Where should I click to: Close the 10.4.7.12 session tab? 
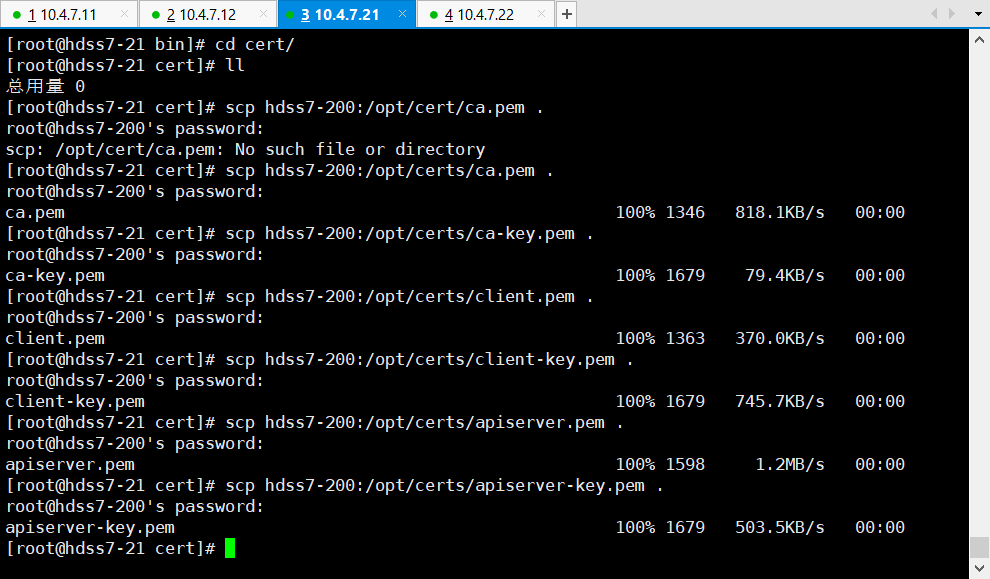point(263,14)
